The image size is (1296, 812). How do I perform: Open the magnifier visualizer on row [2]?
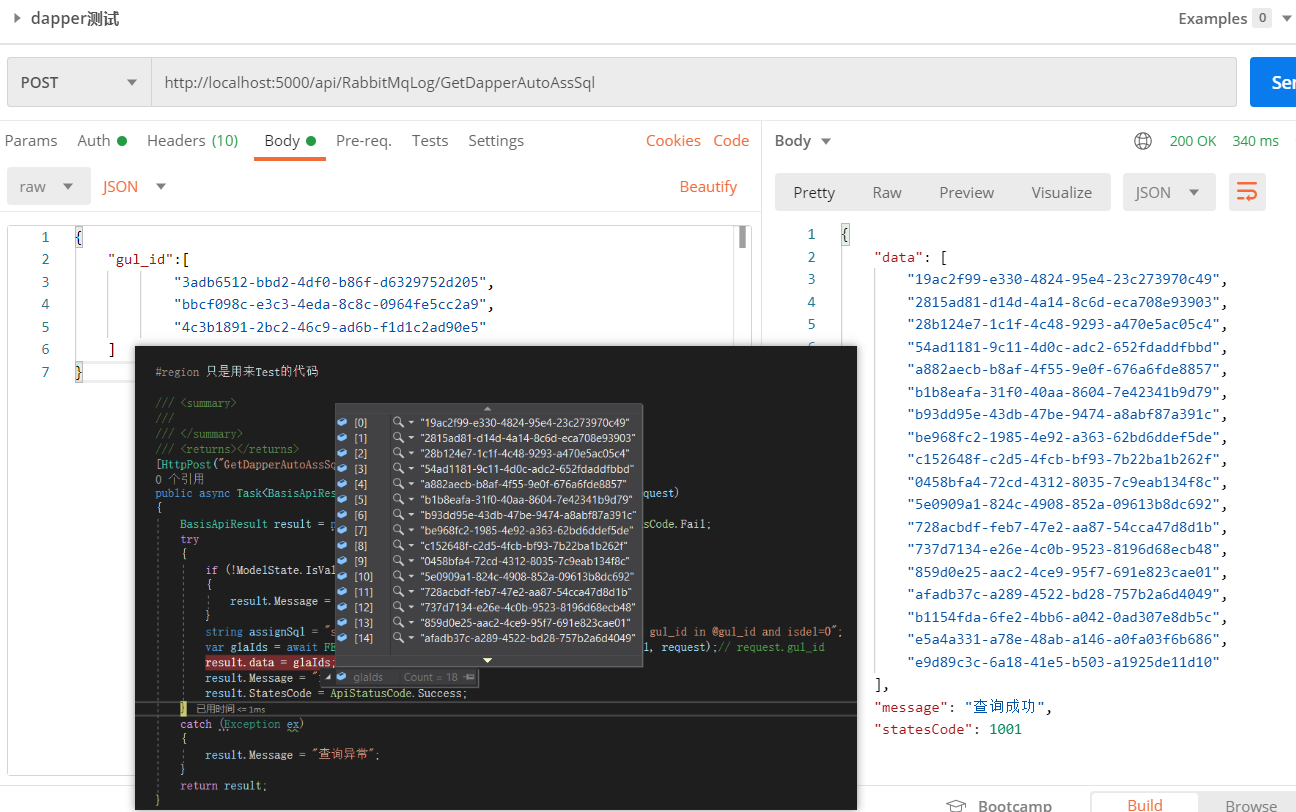tap(398, 453)
